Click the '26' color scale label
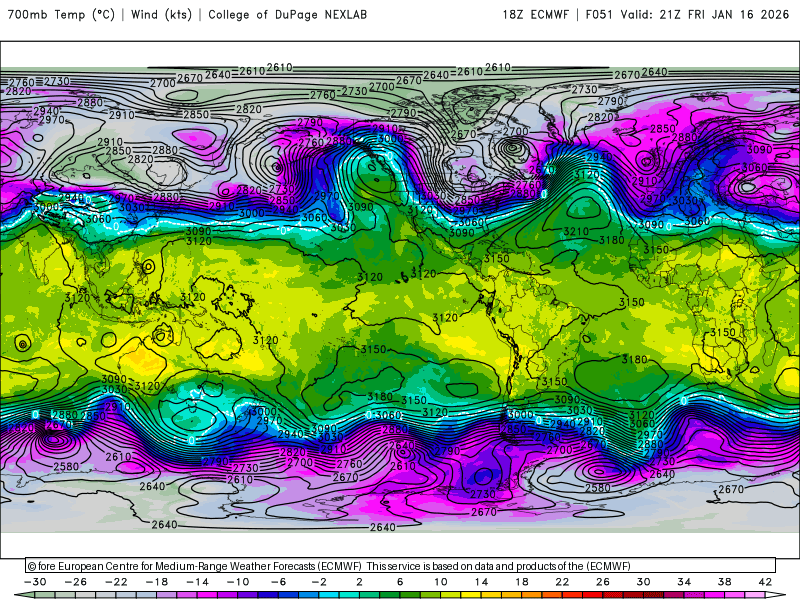 click(603, 582)
